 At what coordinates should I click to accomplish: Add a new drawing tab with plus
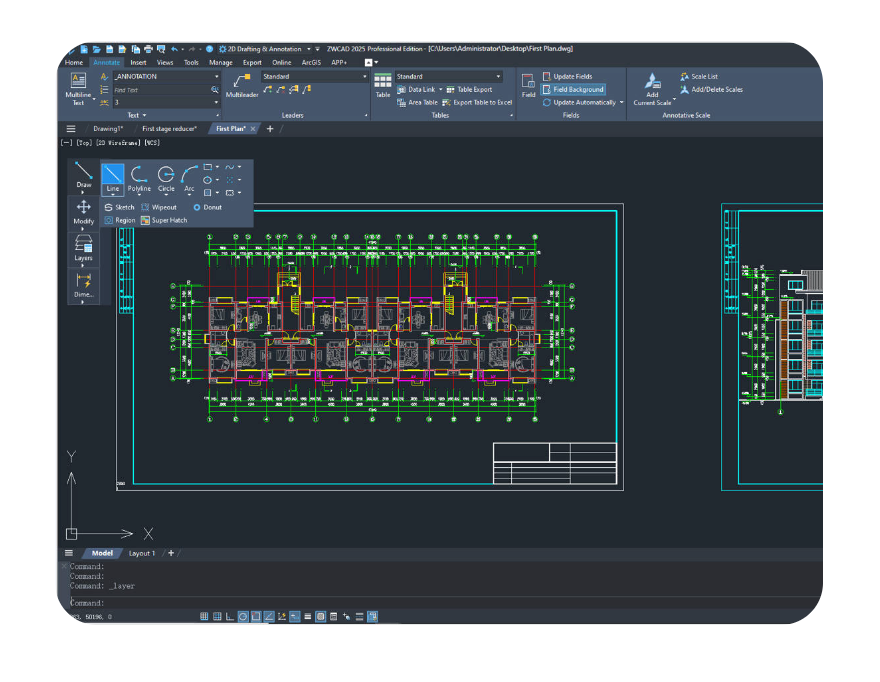click(270, 129)
